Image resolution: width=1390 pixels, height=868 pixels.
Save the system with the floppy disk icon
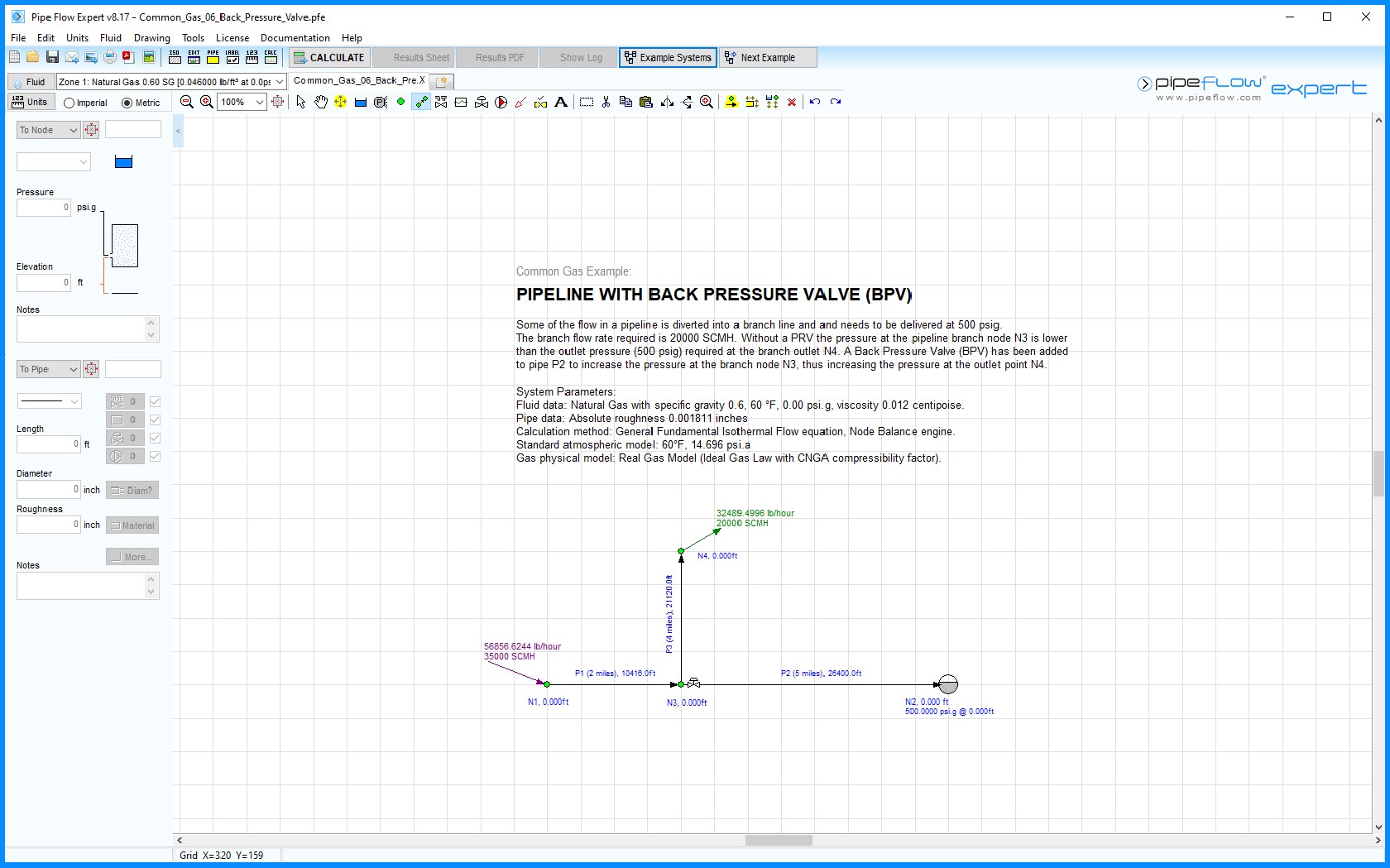(52, 57)
